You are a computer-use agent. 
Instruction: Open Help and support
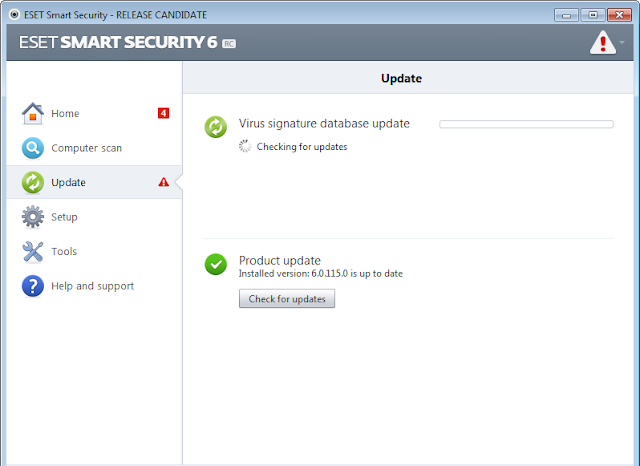point(95,286)
